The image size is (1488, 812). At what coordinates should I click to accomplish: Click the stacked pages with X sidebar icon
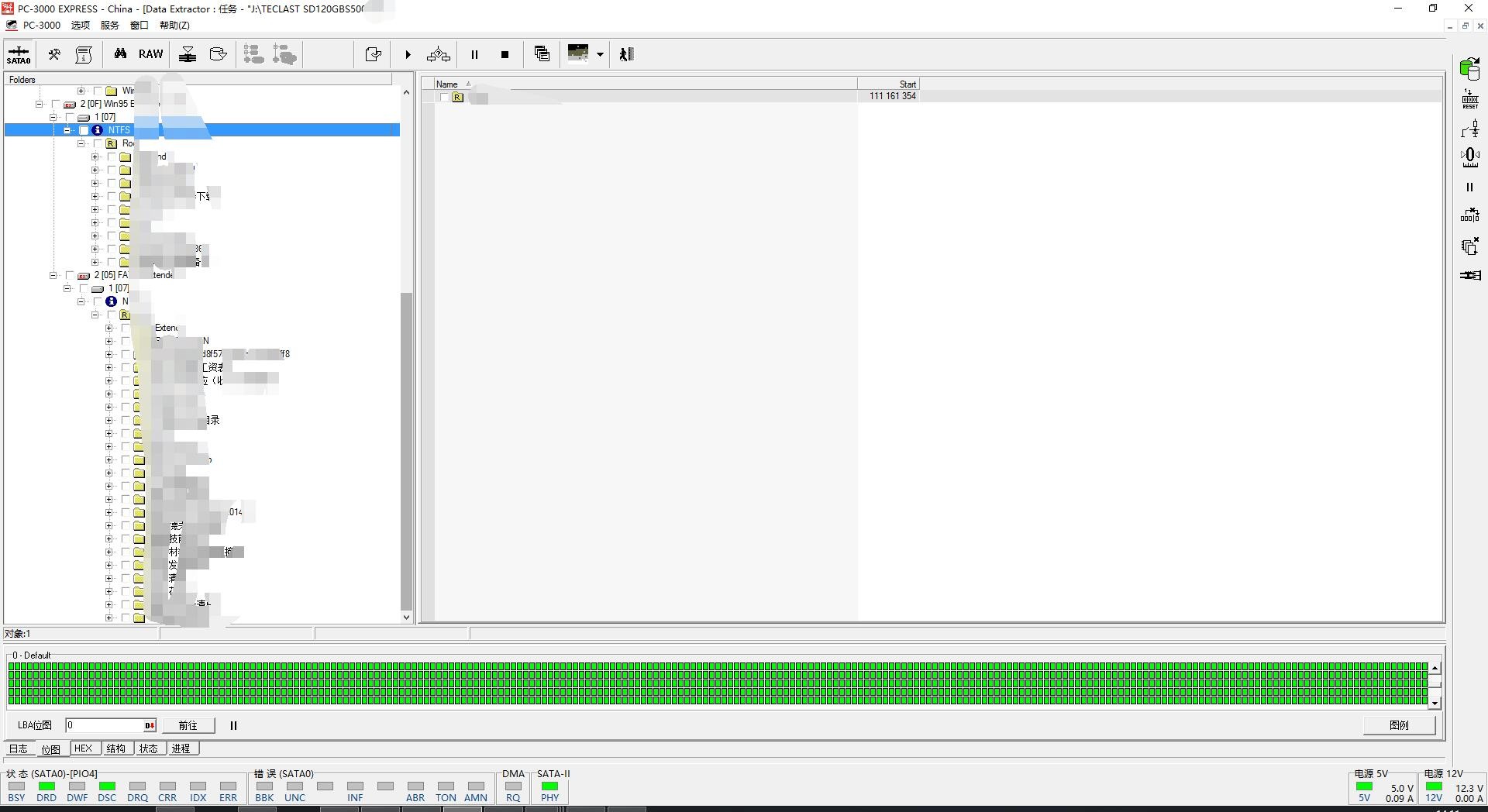[x=1470, y=246]
